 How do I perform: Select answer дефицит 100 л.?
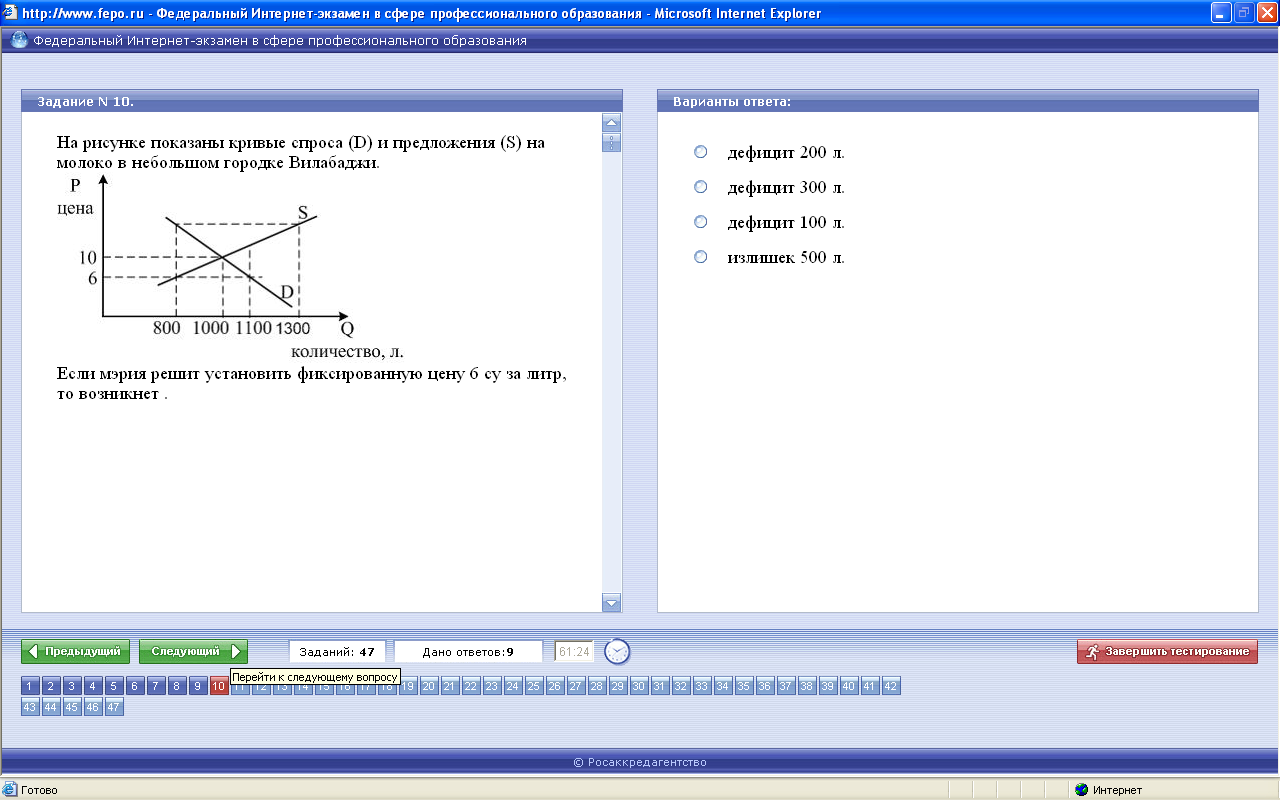tap(701, 222)
